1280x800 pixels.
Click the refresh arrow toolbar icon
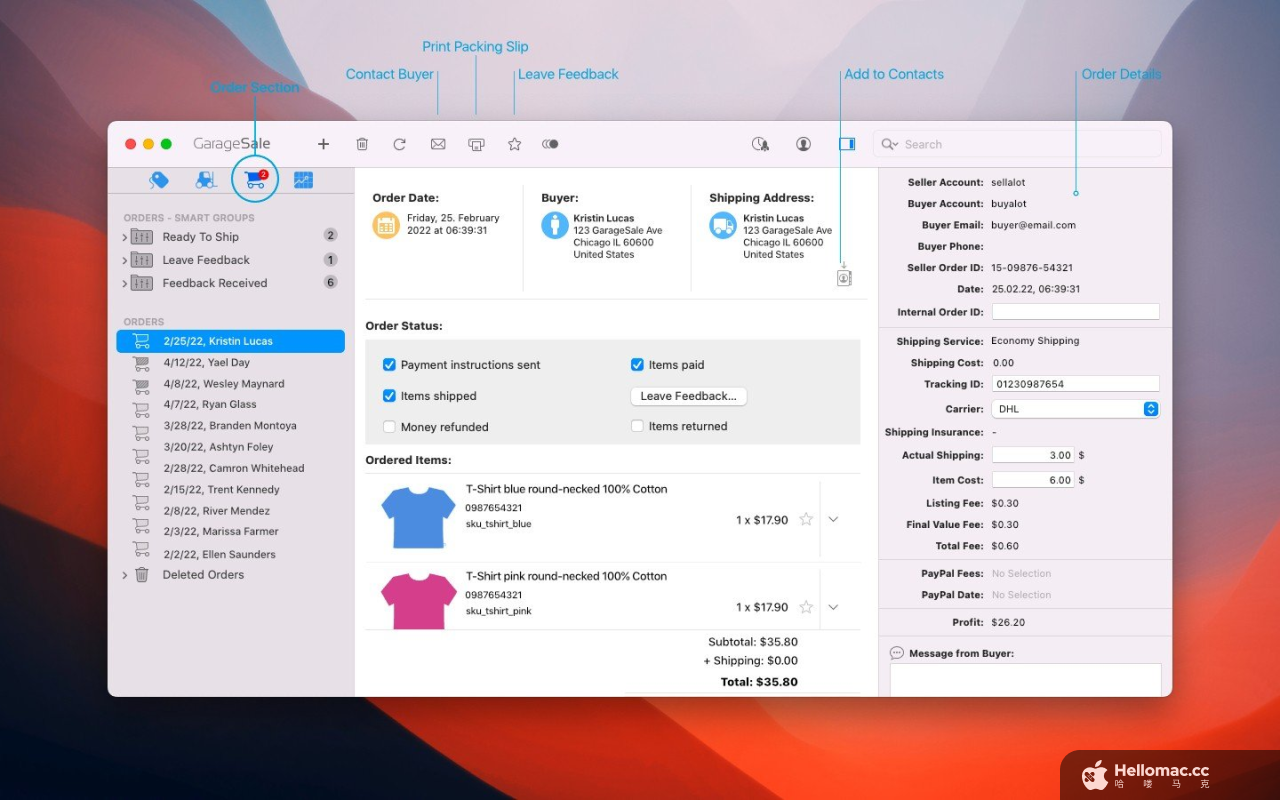(399, 144)
